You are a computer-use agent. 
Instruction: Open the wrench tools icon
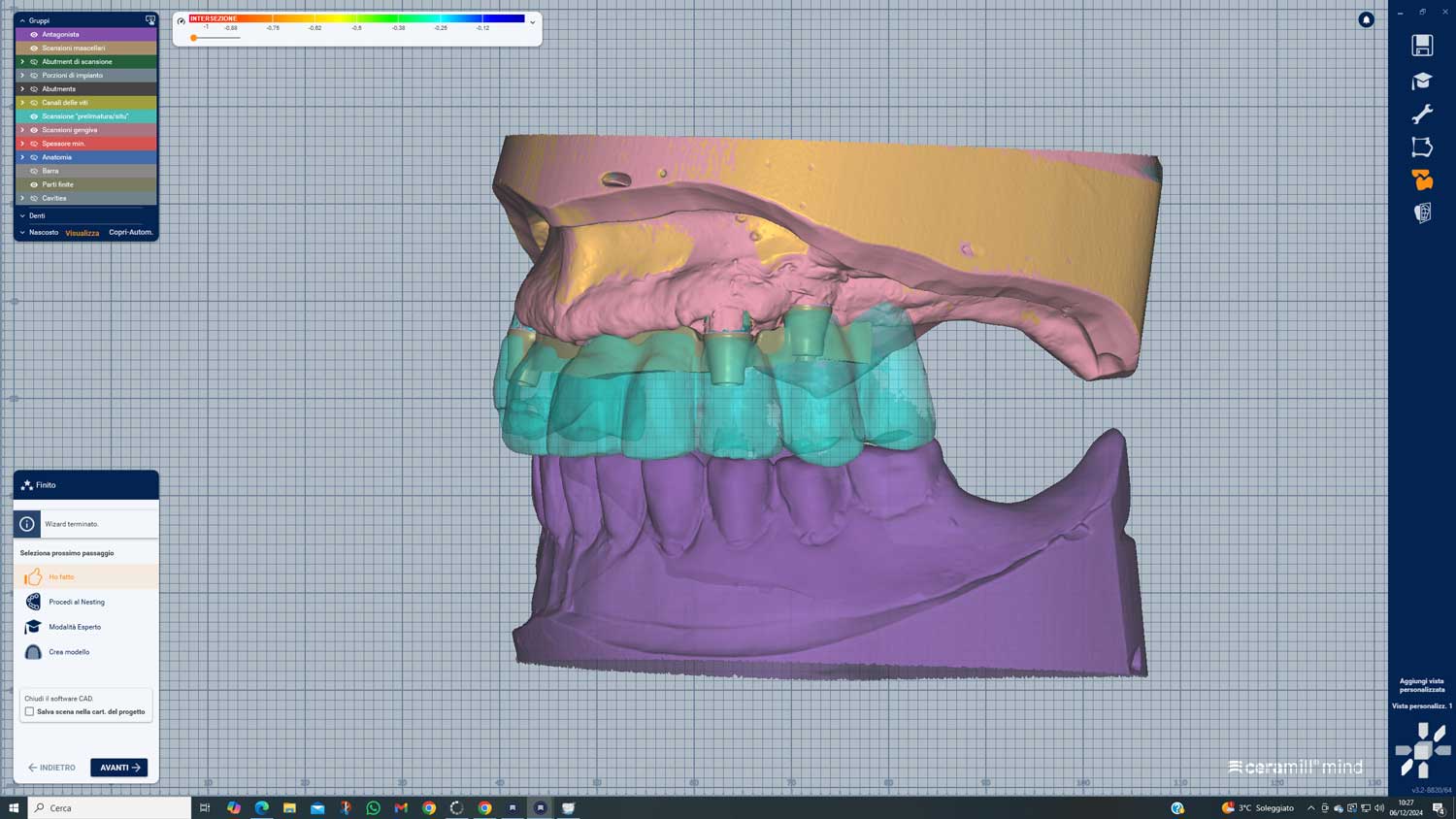(1422, 115)
